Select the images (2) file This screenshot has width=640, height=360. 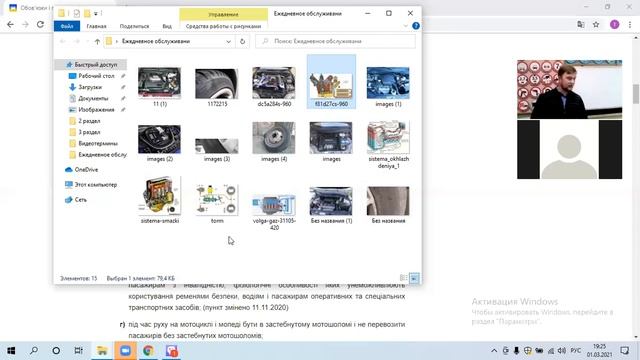click(160, 143)
